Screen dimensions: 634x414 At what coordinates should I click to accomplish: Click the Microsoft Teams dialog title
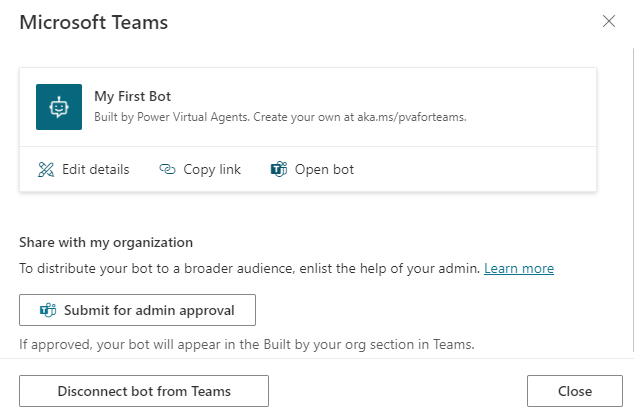click(94, 22)
